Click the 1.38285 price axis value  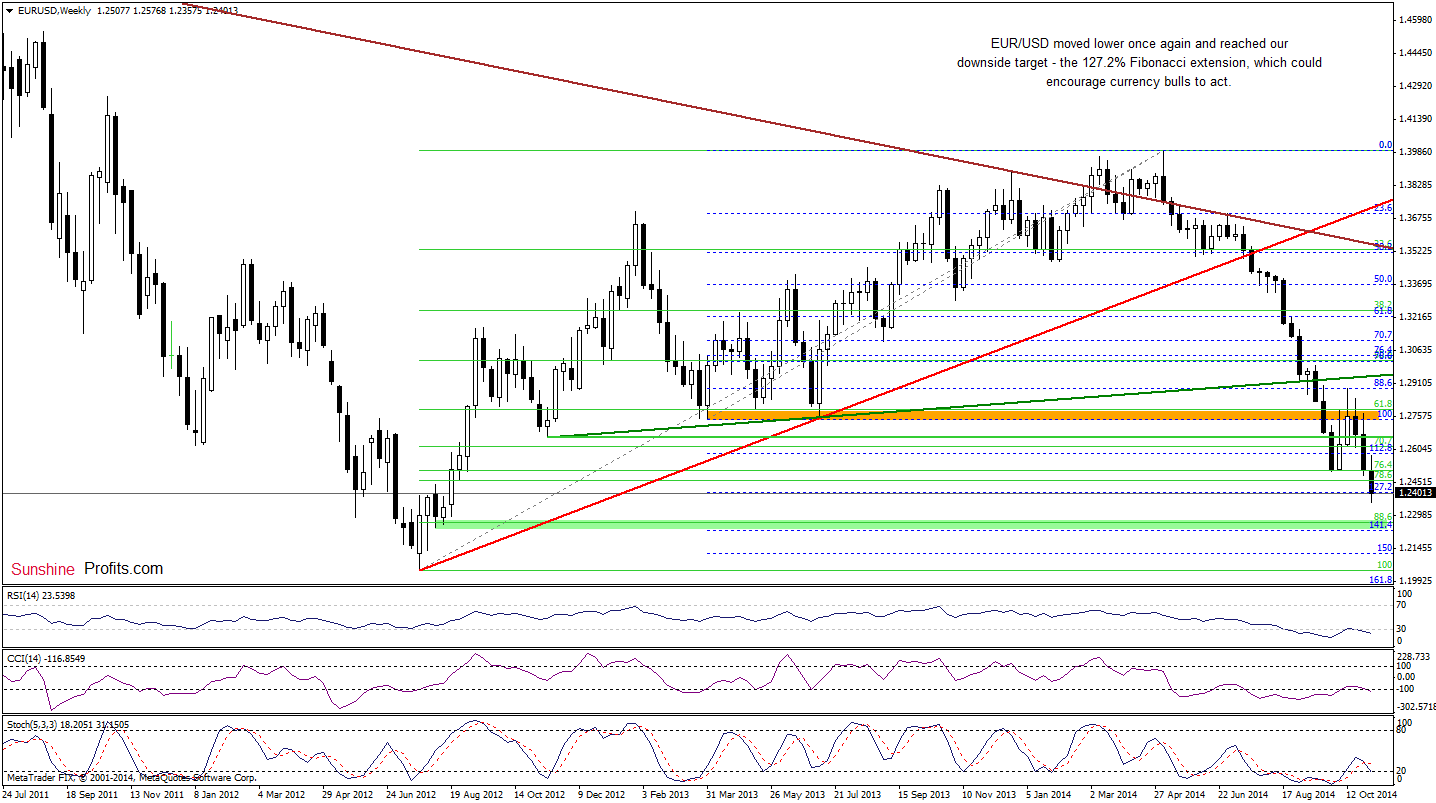pos(1416,184)
